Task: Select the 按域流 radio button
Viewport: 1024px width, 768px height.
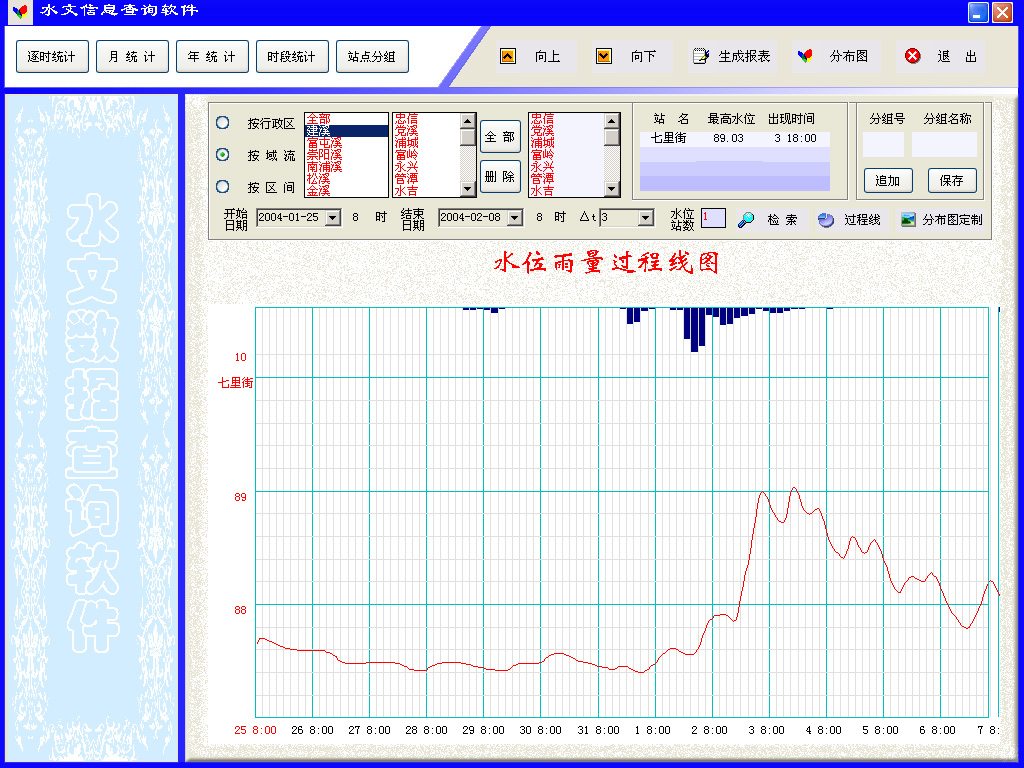Action: [223, 155]
